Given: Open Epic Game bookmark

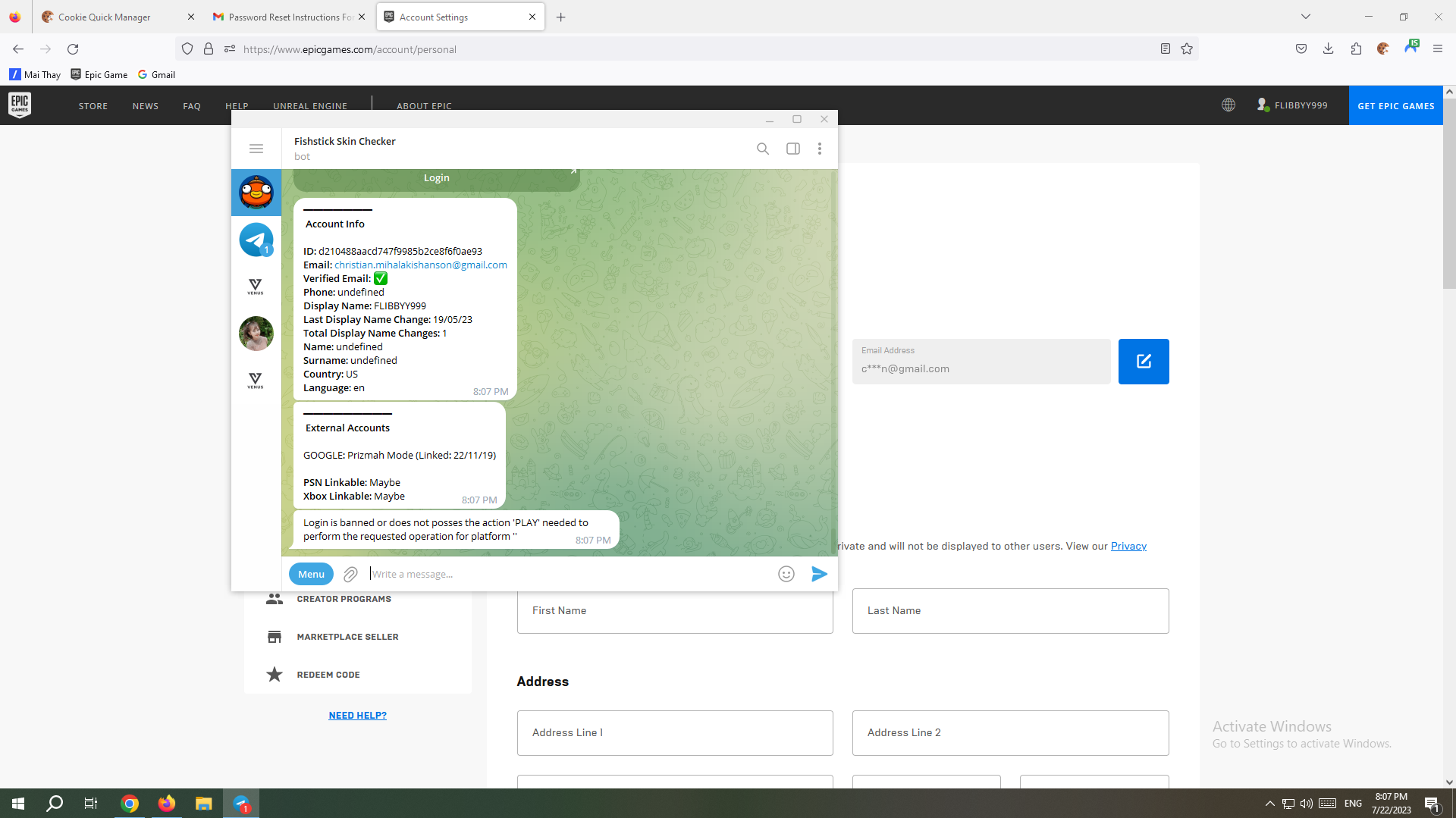Looking at the screenshot, I should [99, 74].
